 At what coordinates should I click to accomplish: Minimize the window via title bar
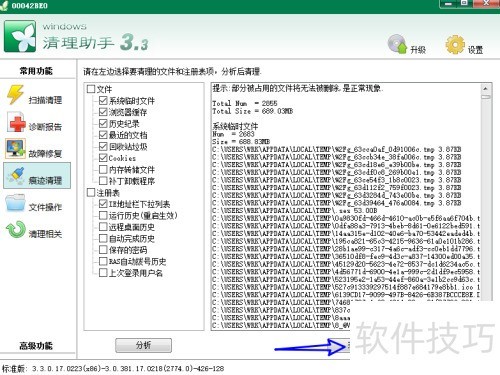click(x=449, y=4)
